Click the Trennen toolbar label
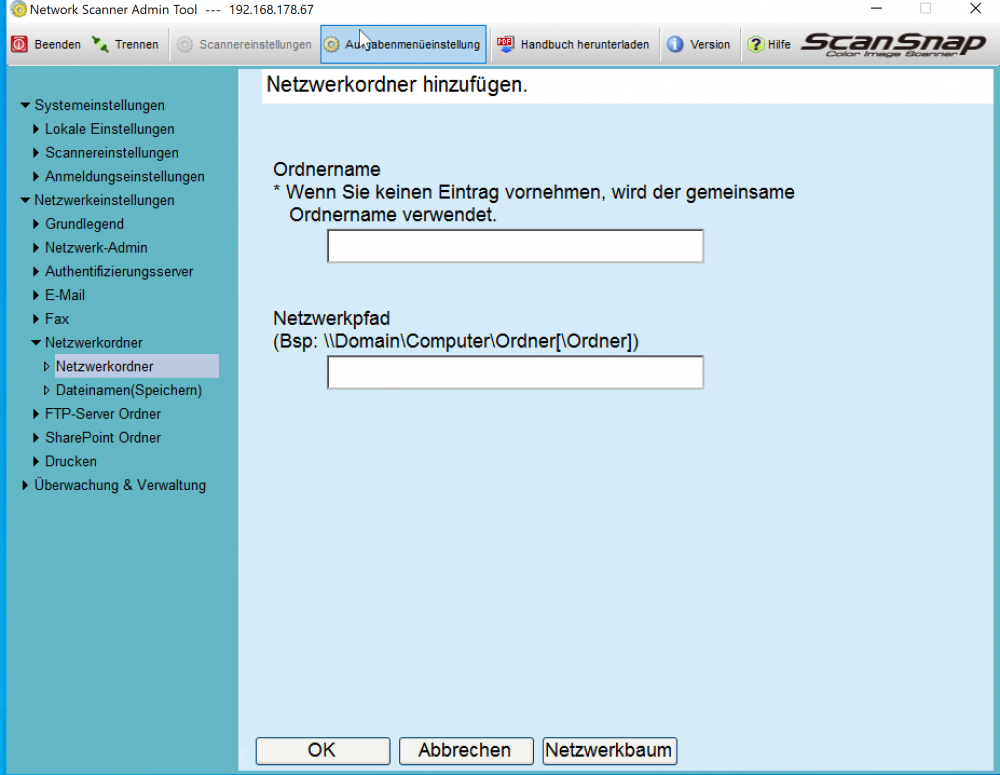Viewport: 1000px width, 775px height. coord(136,45)
